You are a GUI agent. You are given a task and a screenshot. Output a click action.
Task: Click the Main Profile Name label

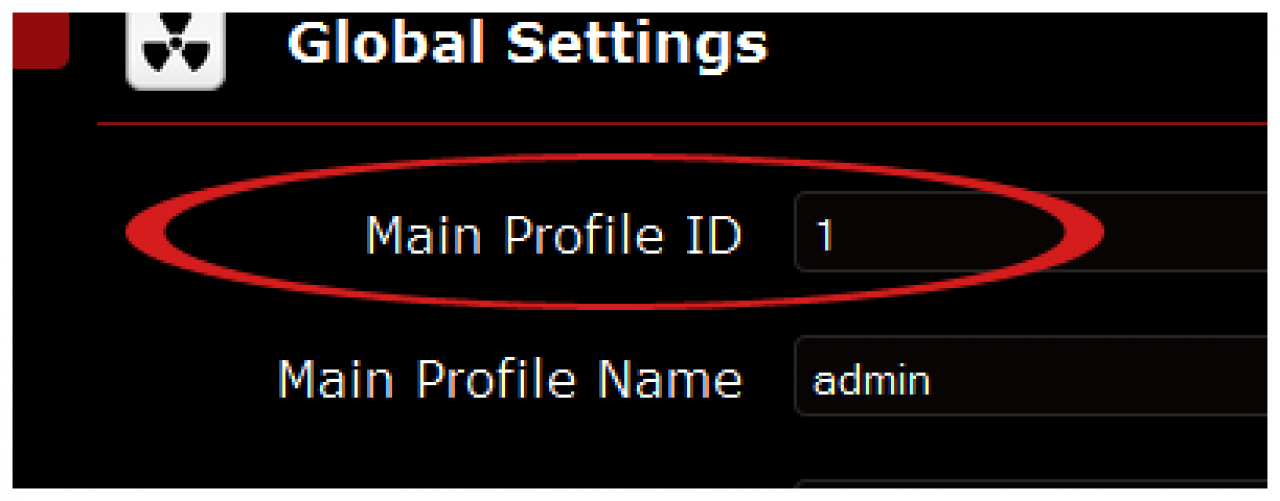[510, 380]
